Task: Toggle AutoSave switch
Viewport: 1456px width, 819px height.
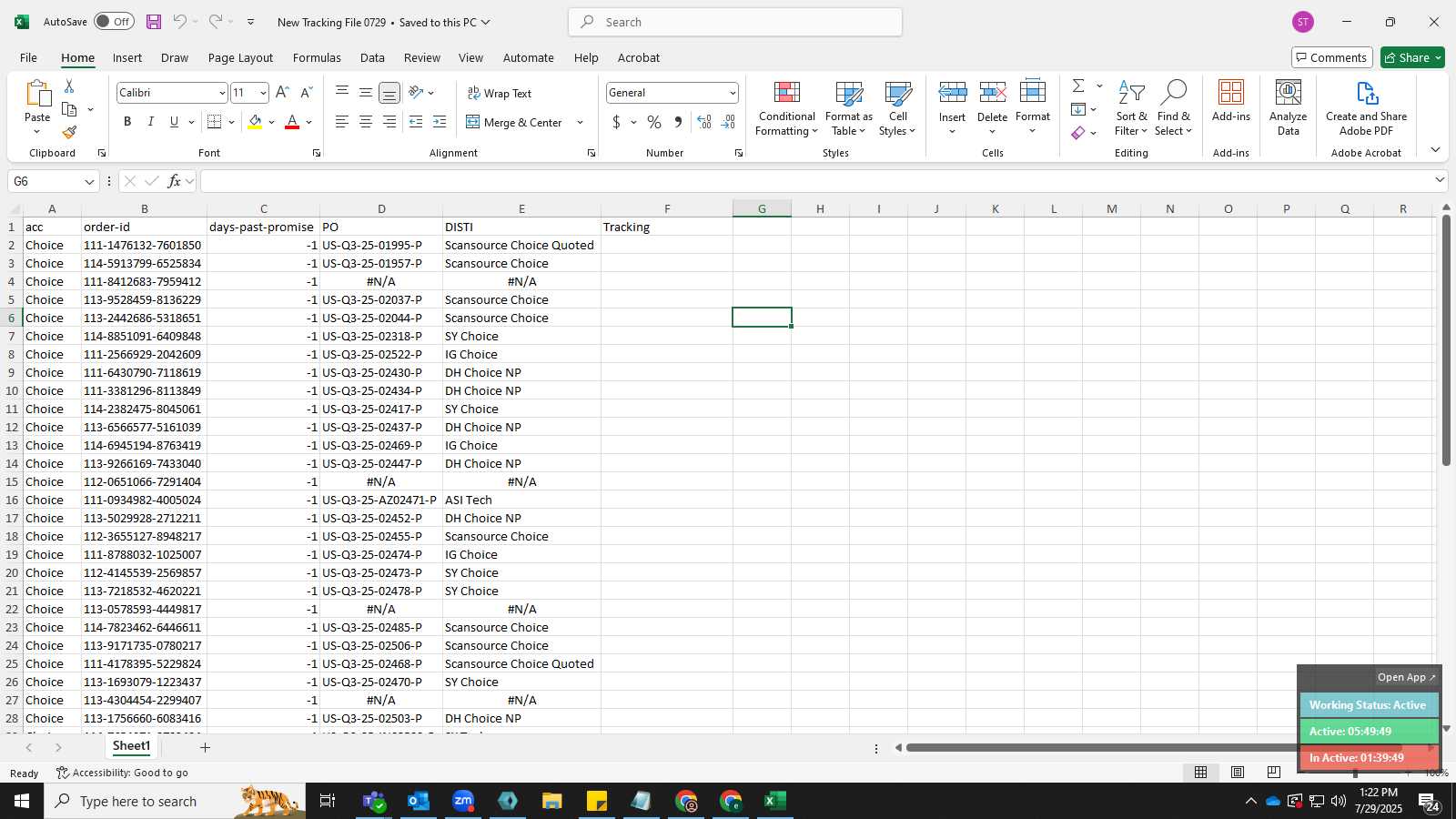Action: [x=114, y=22]
